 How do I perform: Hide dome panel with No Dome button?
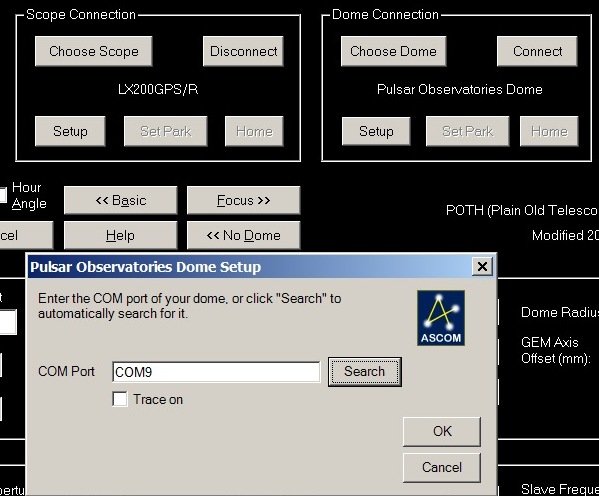coord(243,235)
